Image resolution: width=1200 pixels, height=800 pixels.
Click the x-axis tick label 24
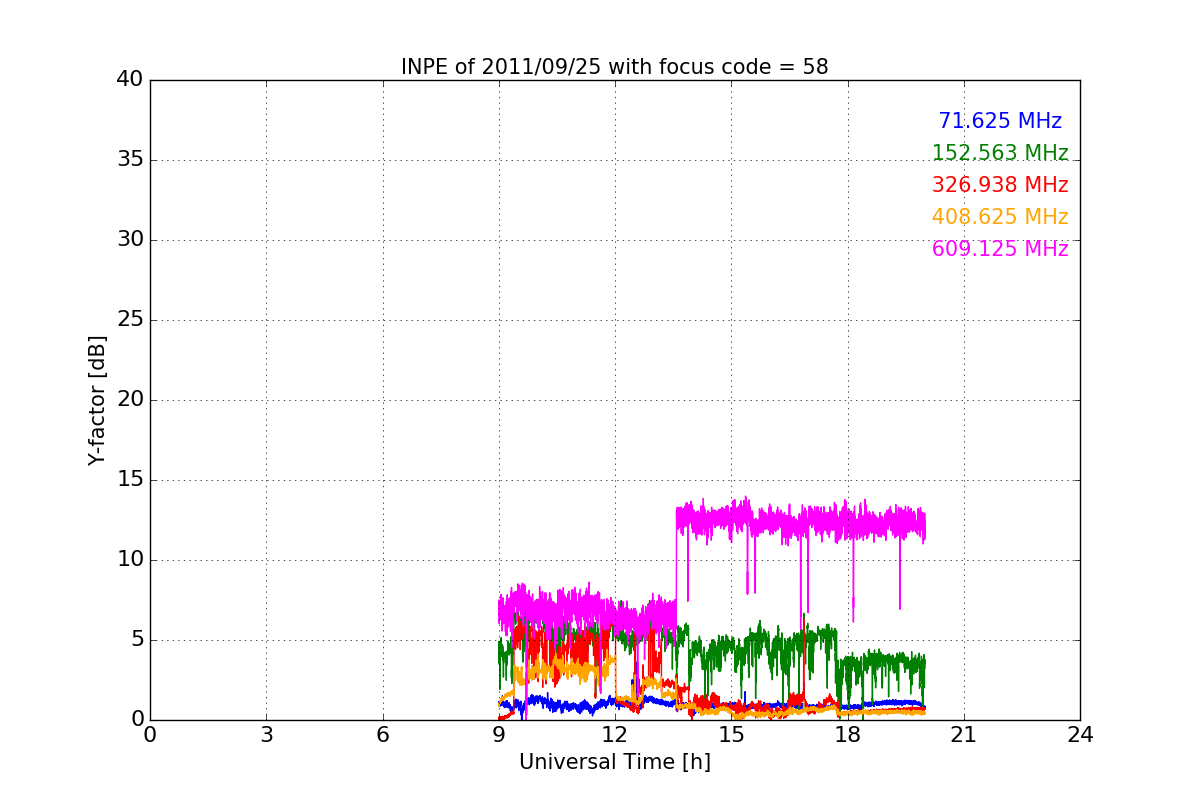tap(1080, 735)
